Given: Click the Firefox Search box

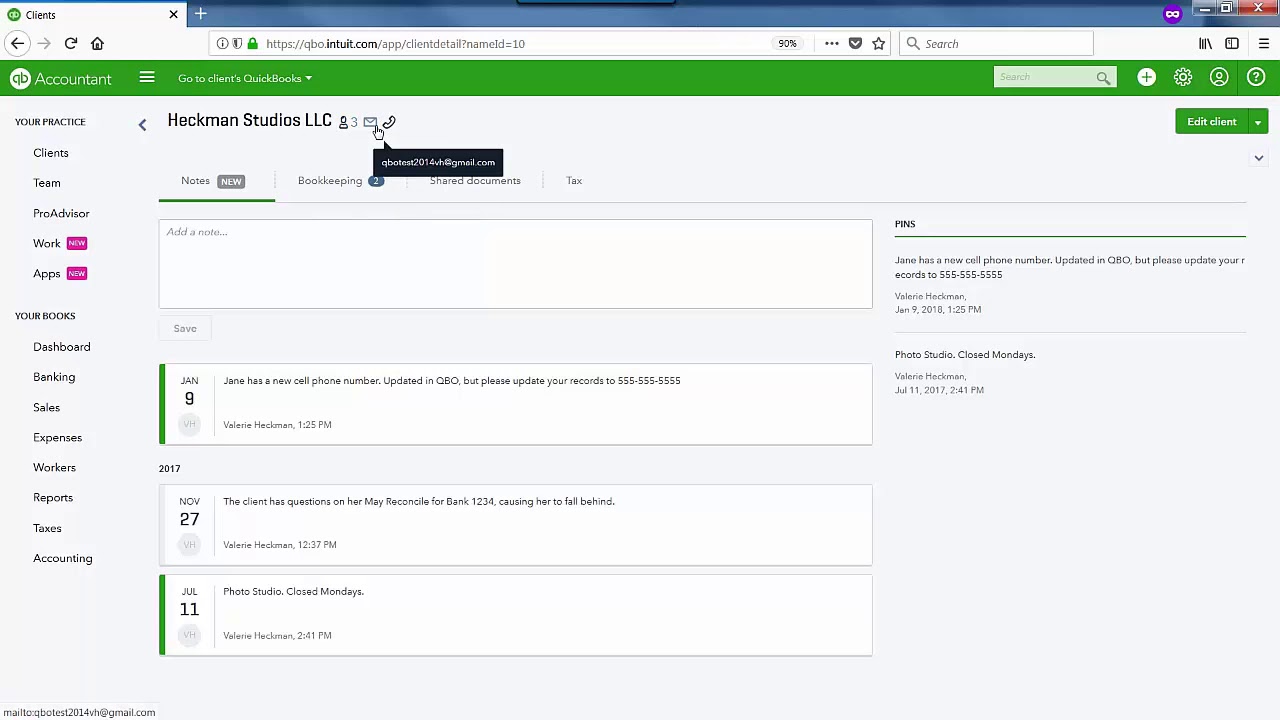Looking at the screenshot, I should (x=996, y=44).
